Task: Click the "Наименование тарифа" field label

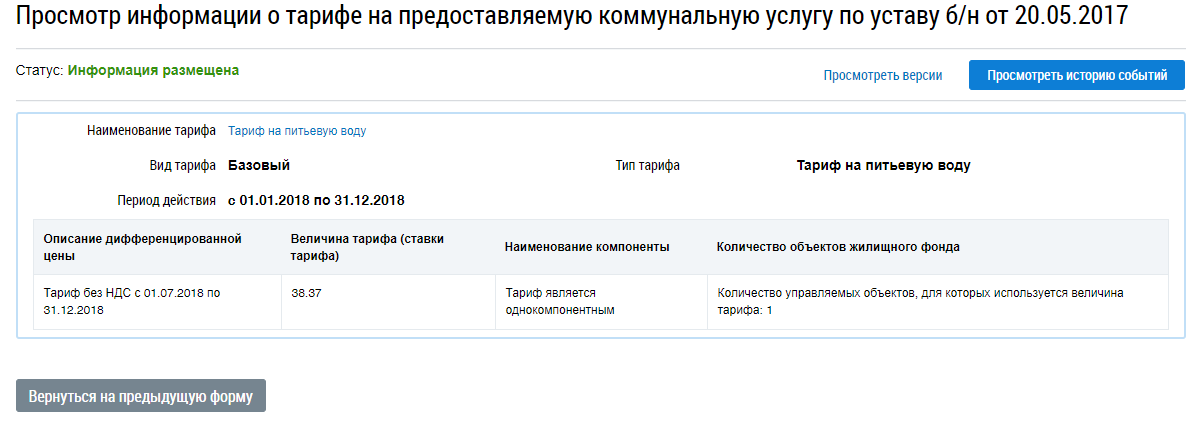Action: click(x=151, y=131)
